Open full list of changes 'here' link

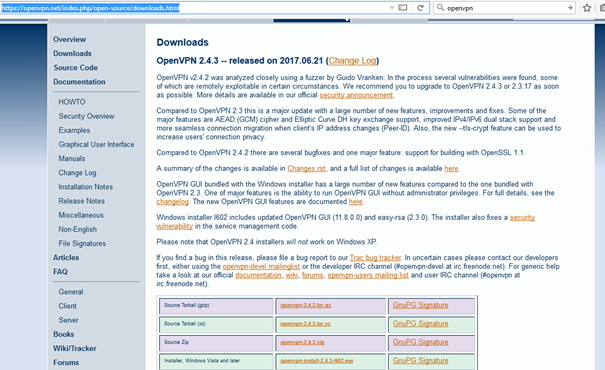point(451,169)
